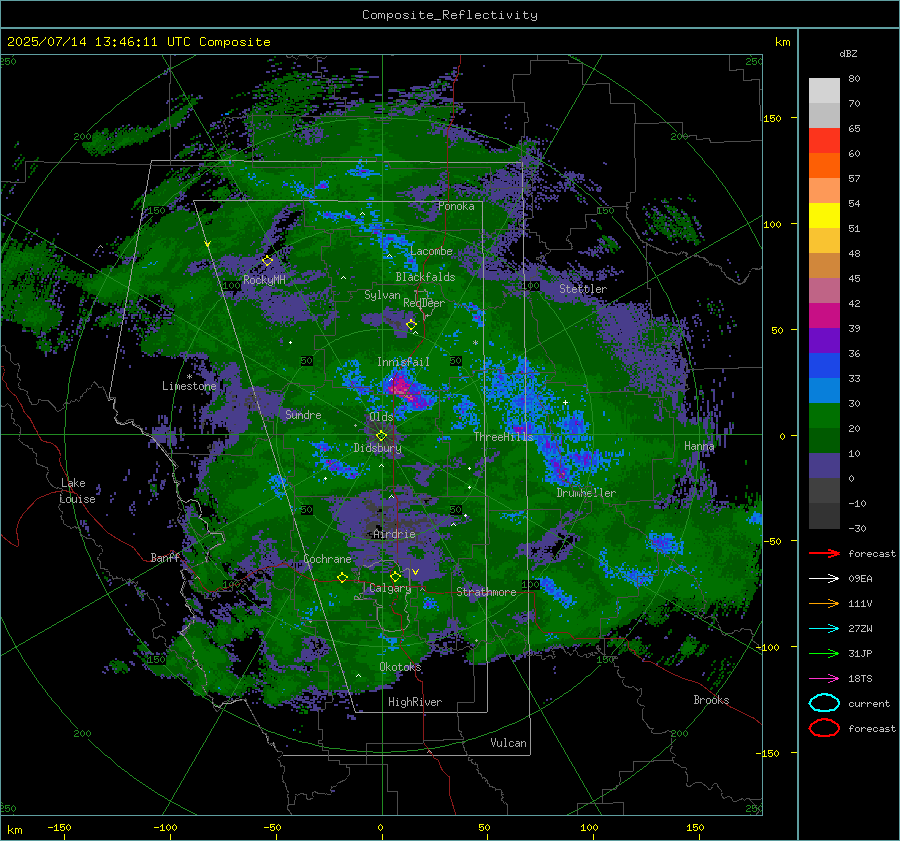The height and width of the screenshot is (841, 900).
Task: Click the Blackfalds city label
Action: pos(425,277)
